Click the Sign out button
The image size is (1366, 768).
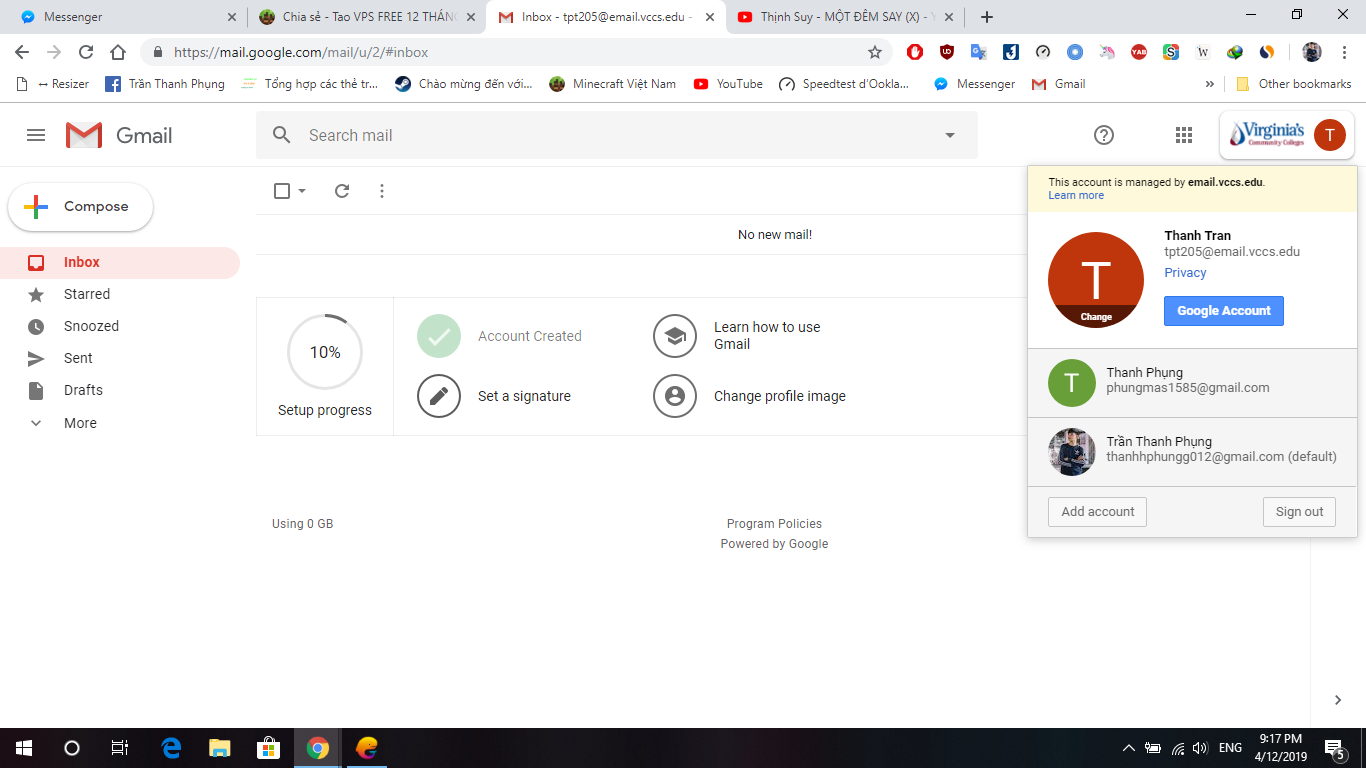pyautogui.click(x=1299, y=512)
